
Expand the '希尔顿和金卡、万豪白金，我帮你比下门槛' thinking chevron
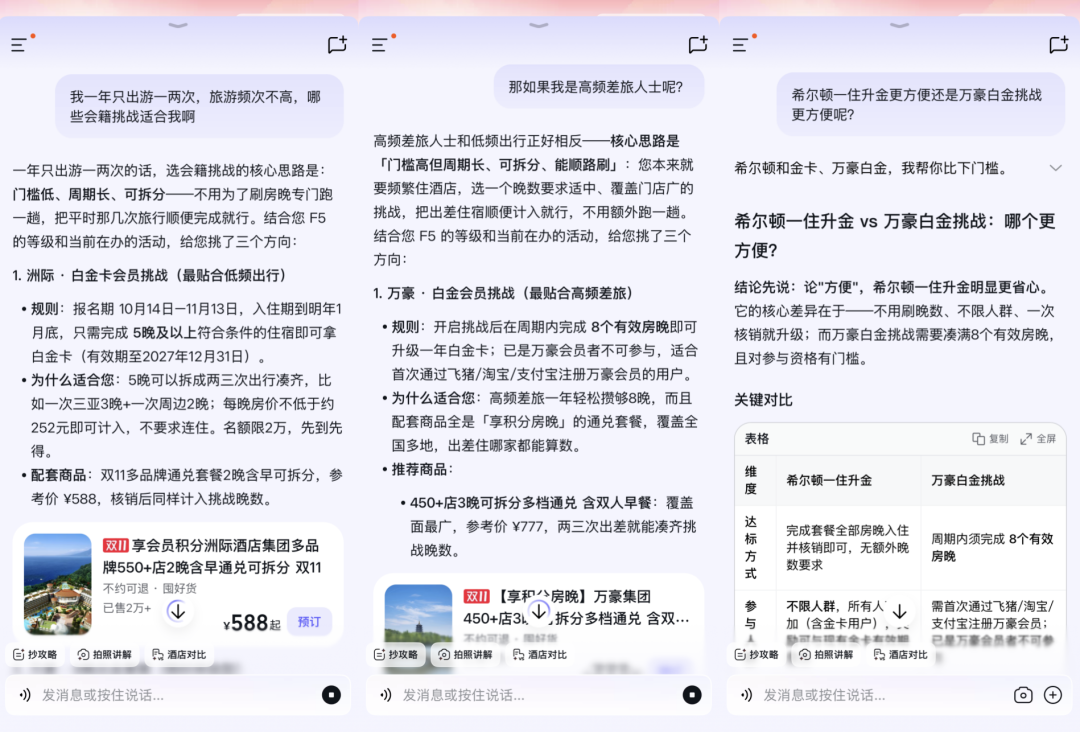click(1055, 168)
